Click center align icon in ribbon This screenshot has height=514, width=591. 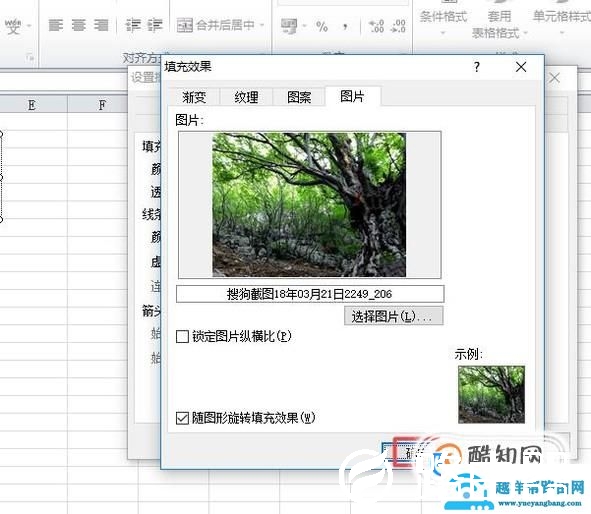pyautogui.click(x=78, y=25)
